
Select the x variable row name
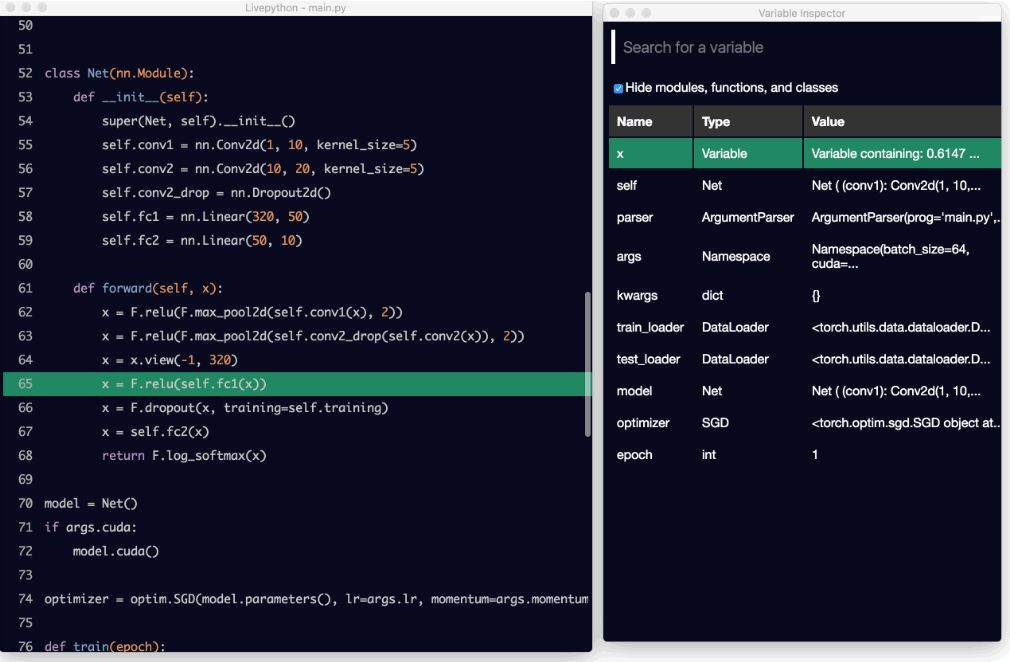point(651,154)
